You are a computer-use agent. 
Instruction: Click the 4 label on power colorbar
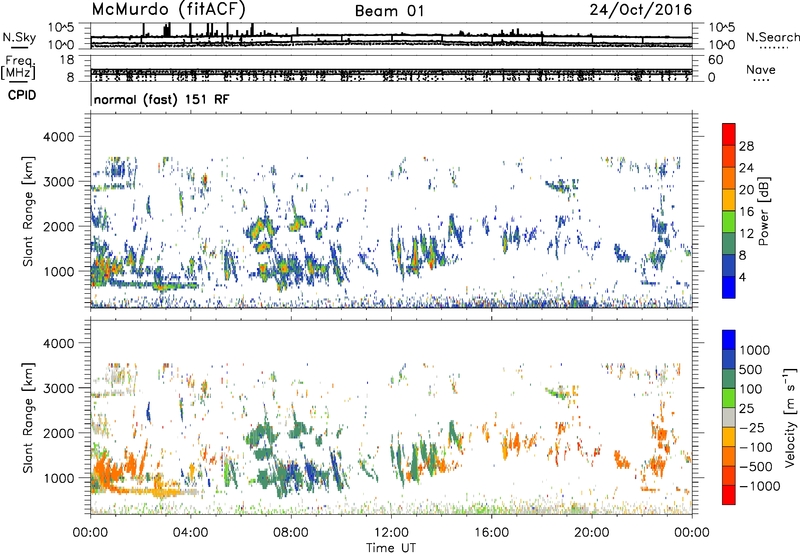(743, 277)
